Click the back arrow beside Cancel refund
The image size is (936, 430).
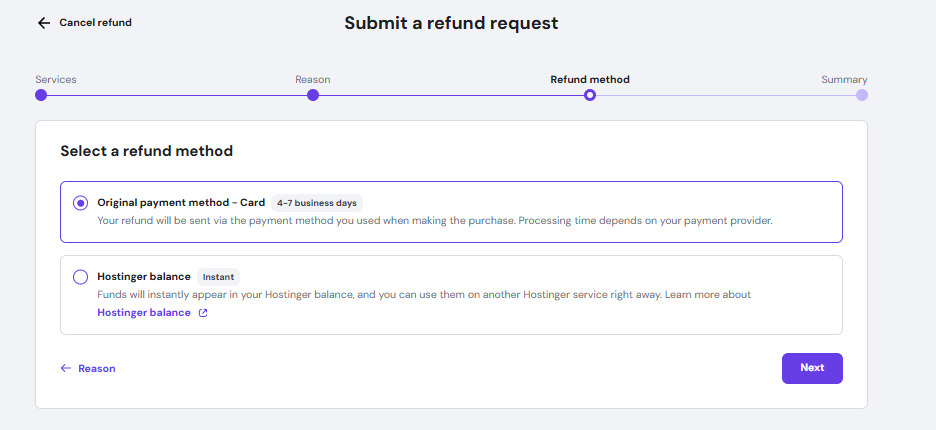(43, 23)
